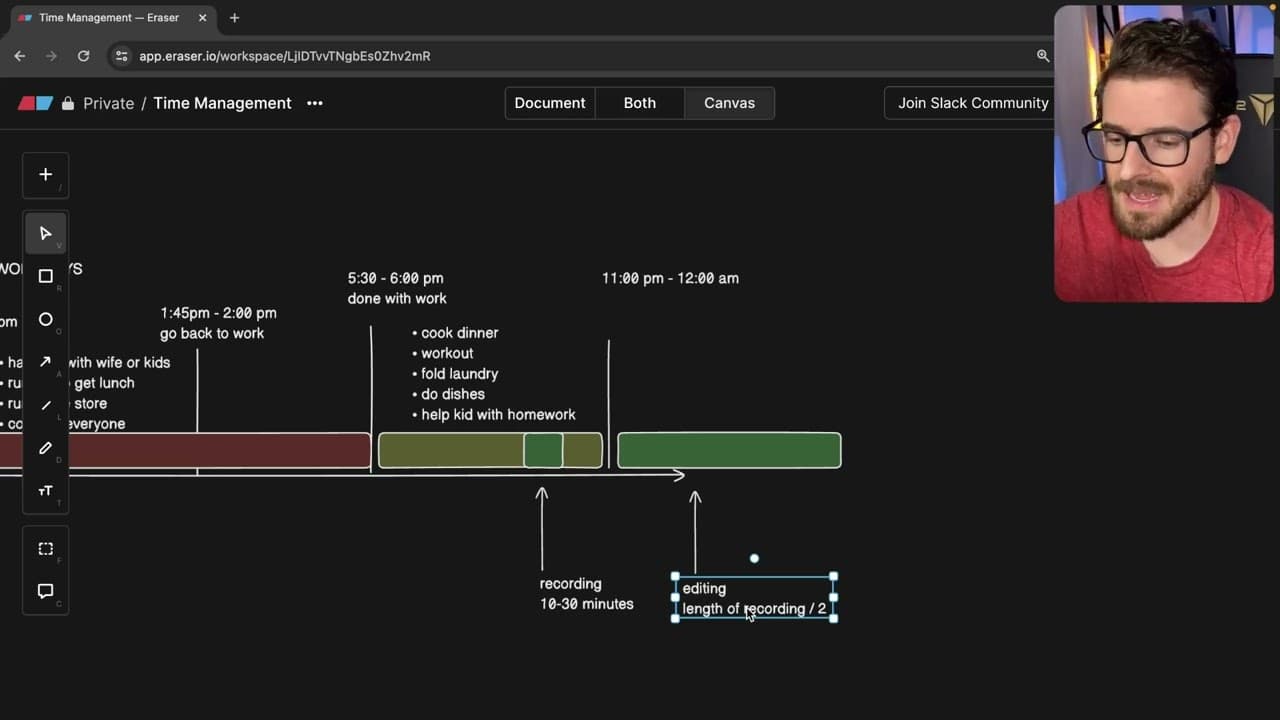Viewport: 1280px width, 720px height.
Task: Select the arrow drawing tool
Action: click(x=45, y=362)
